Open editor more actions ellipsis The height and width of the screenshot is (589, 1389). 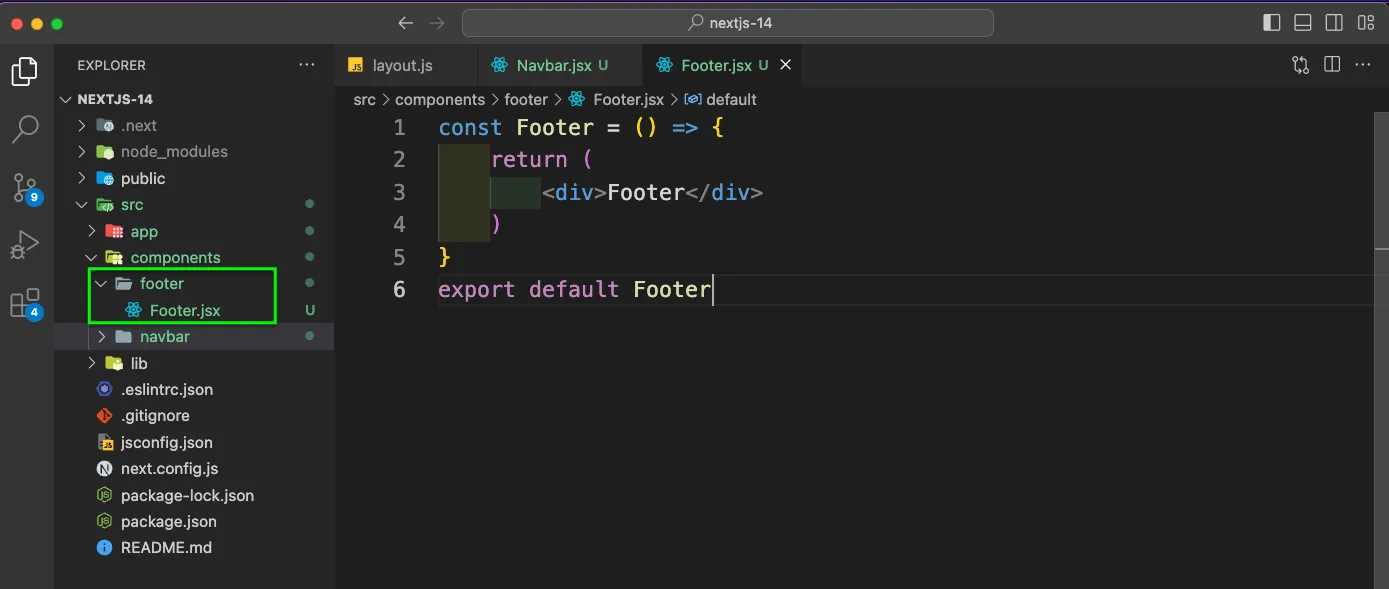(x=1363, y=65)
